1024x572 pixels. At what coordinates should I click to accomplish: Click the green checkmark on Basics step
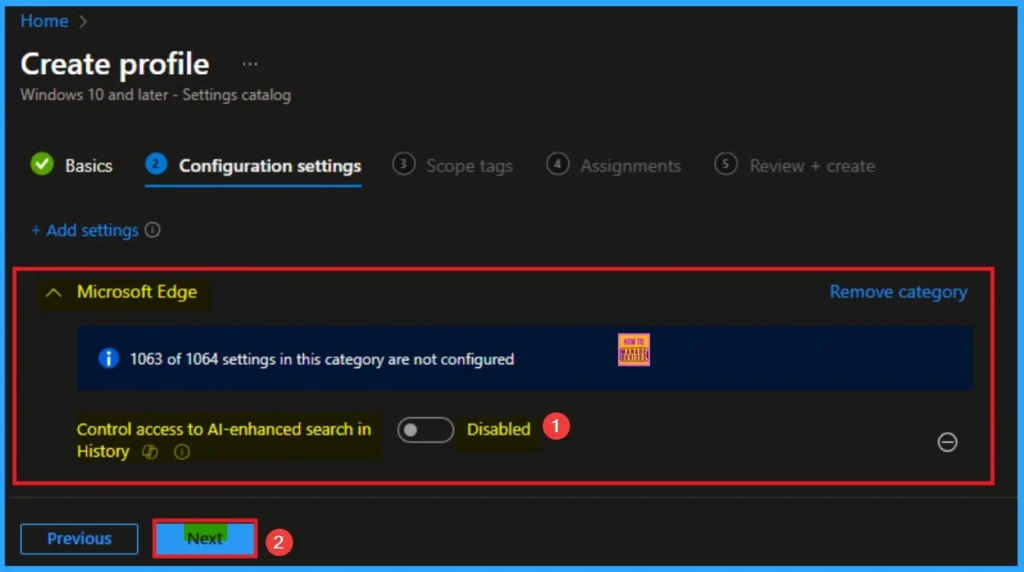tap(42, 164)
